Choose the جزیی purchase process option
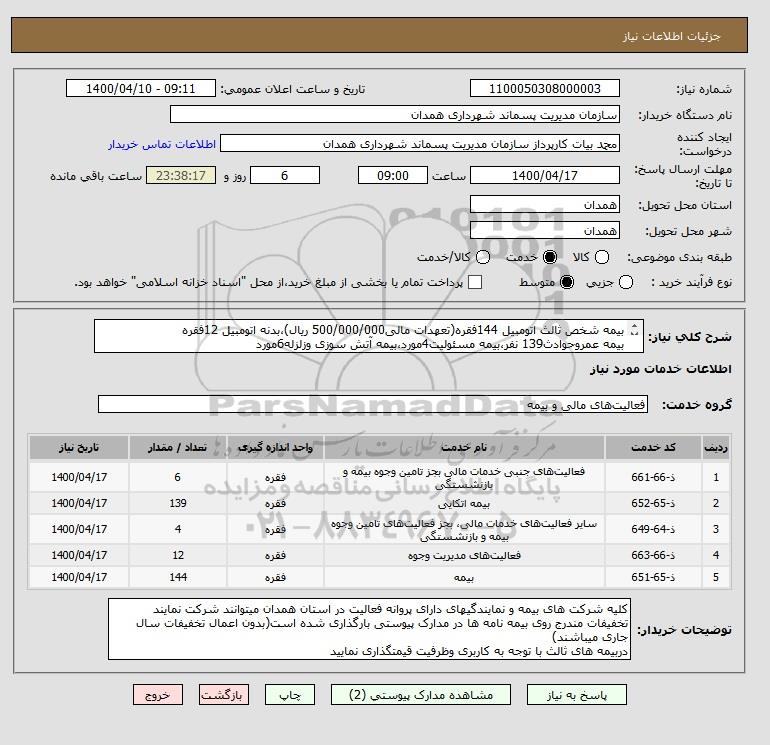Screen dimensions: 770x745 click(626, 282)
